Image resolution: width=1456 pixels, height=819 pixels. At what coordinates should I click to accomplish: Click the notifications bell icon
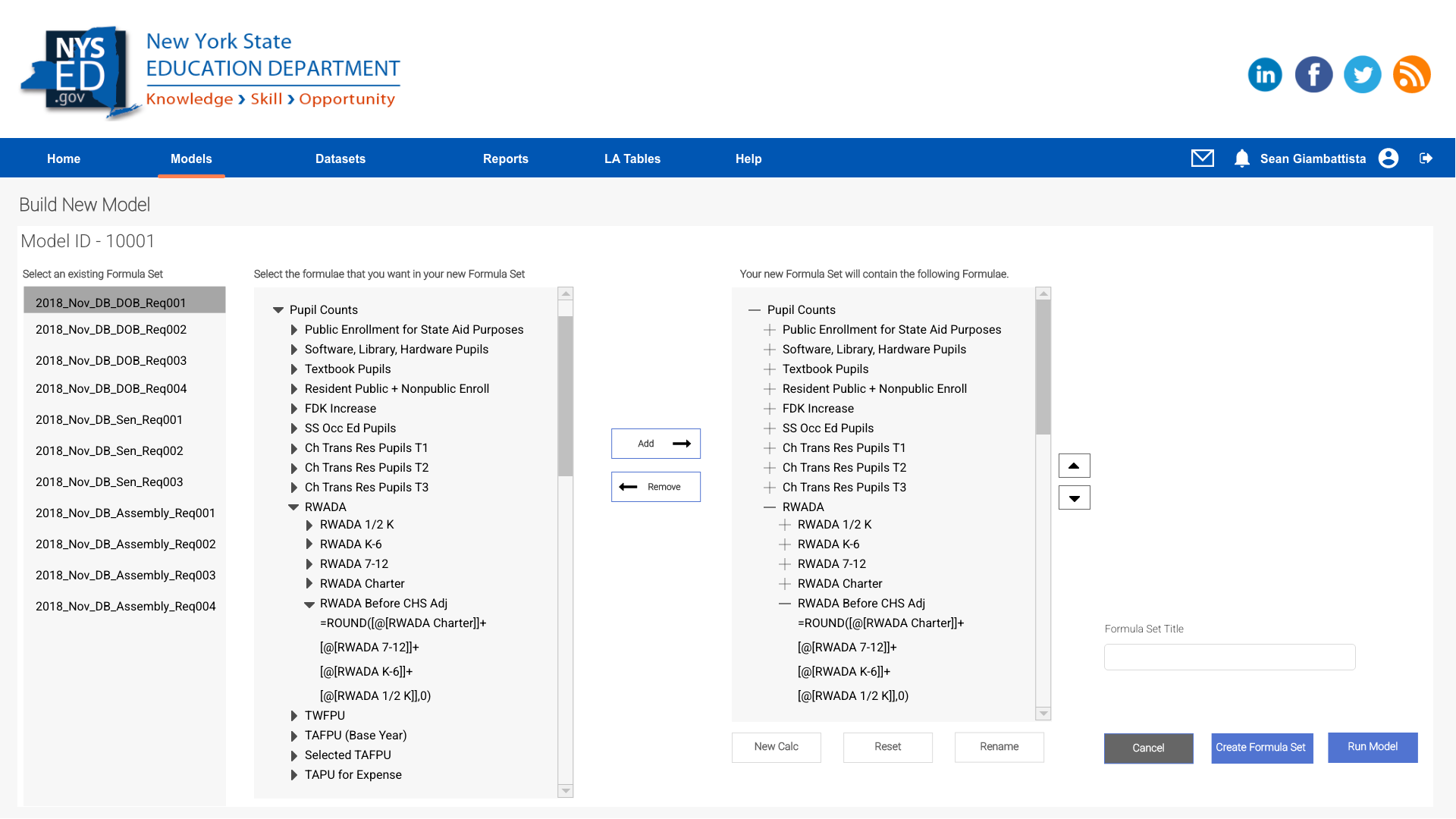[1241, 158]
